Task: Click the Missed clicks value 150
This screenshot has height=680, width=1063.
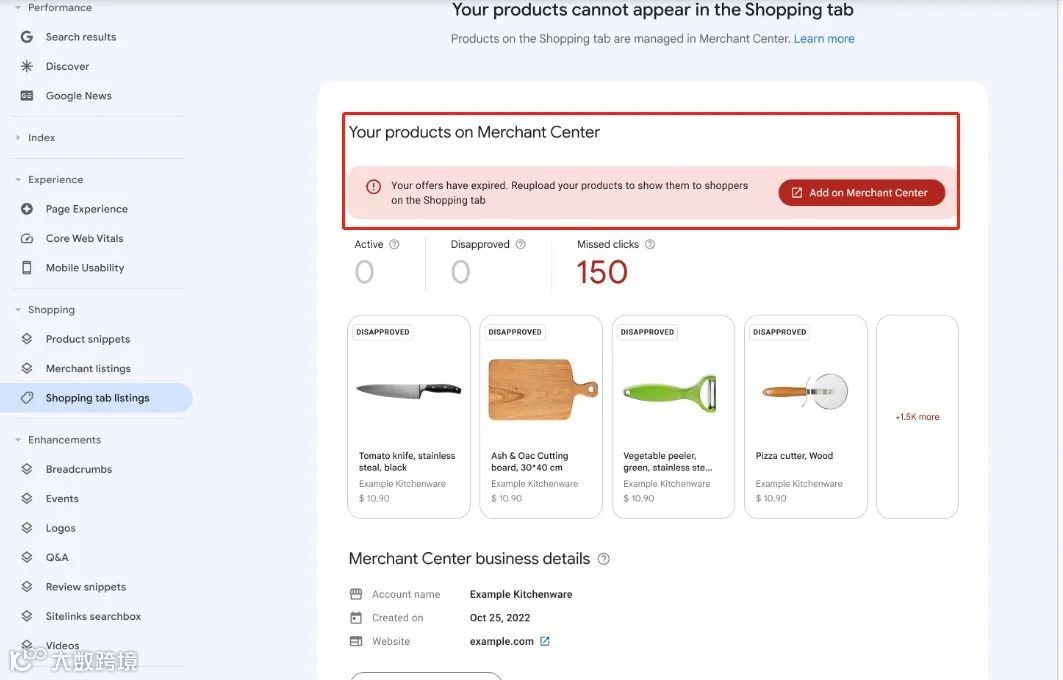Action: (602, 273)
